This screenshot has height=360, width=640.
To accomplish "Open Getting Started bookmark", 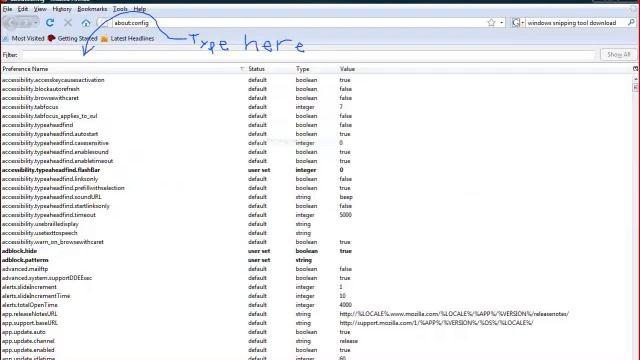I will tap(73, 38).
